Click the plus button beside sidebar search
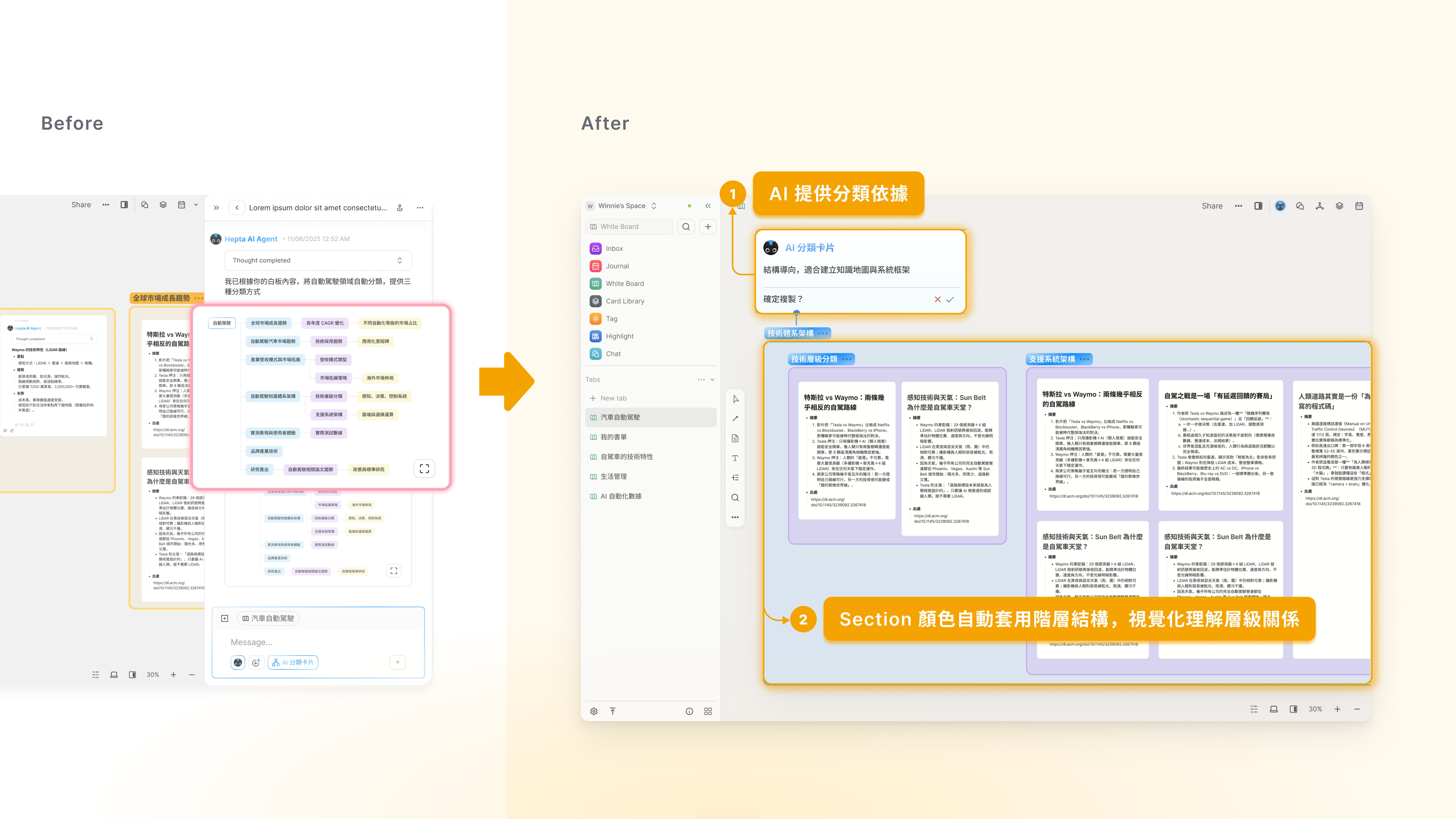Screen dimensions: 1456x819 (x=708, y=227)
